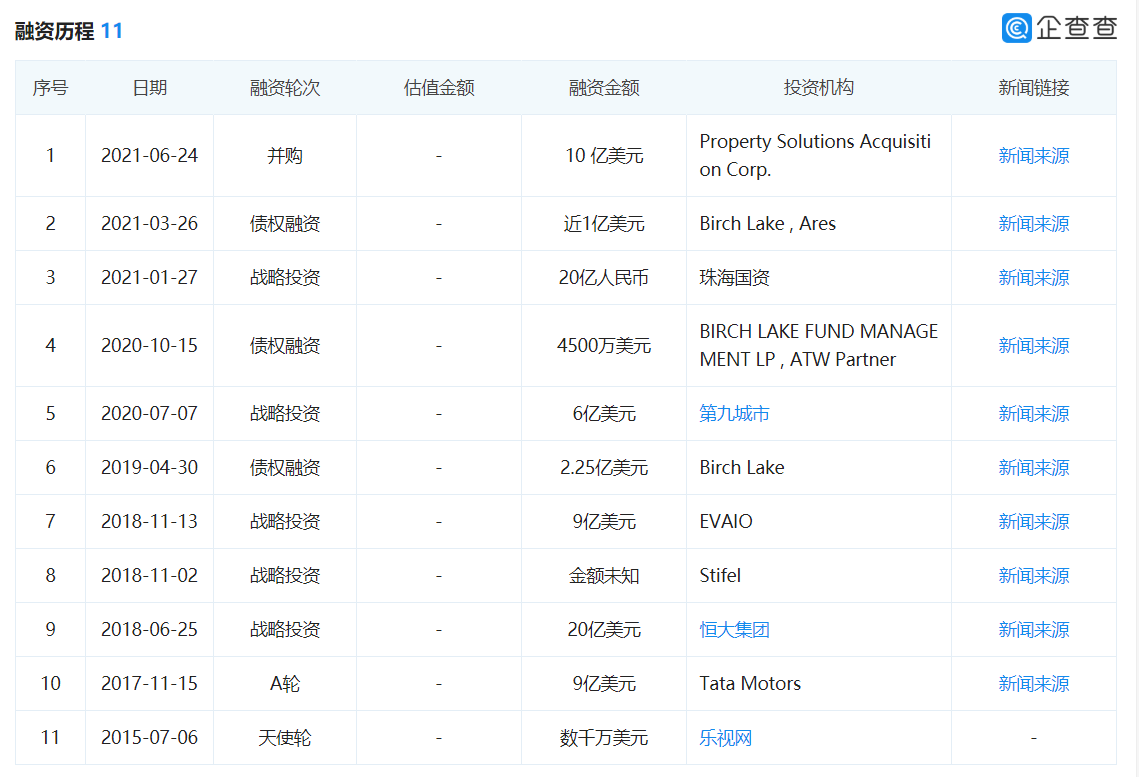Select the 6亿美元 amount cell
1139x777 pixels.
[604, 414]
